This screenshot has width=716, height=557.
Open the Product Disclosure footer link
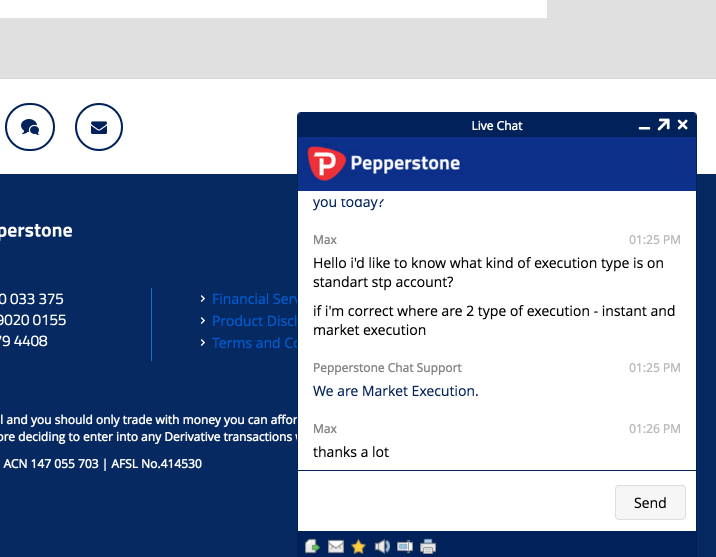pyautogui.click(x=254, y=321)
